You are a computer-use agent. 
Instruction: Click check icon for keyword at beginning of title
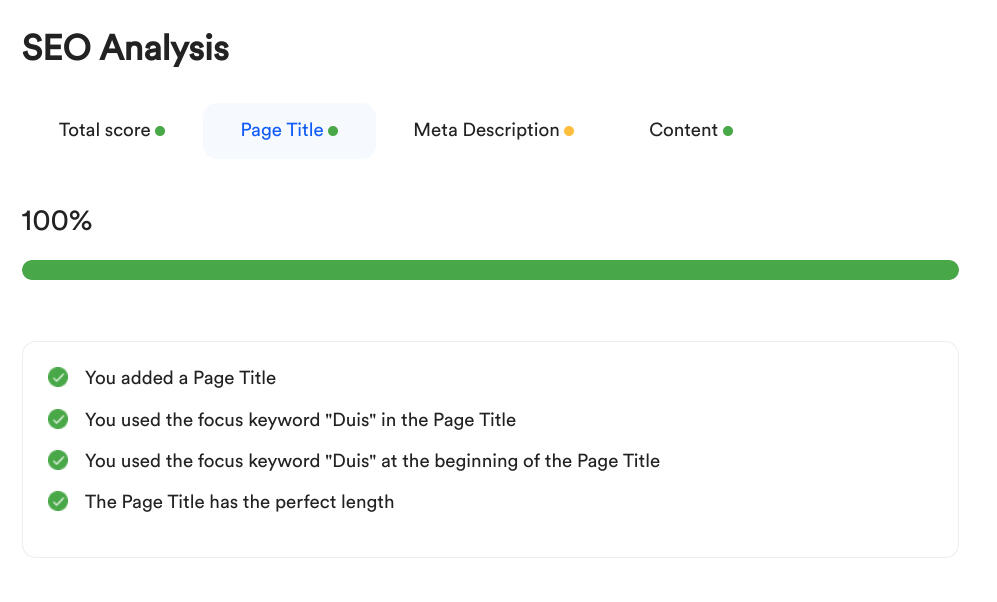point(58,461)
